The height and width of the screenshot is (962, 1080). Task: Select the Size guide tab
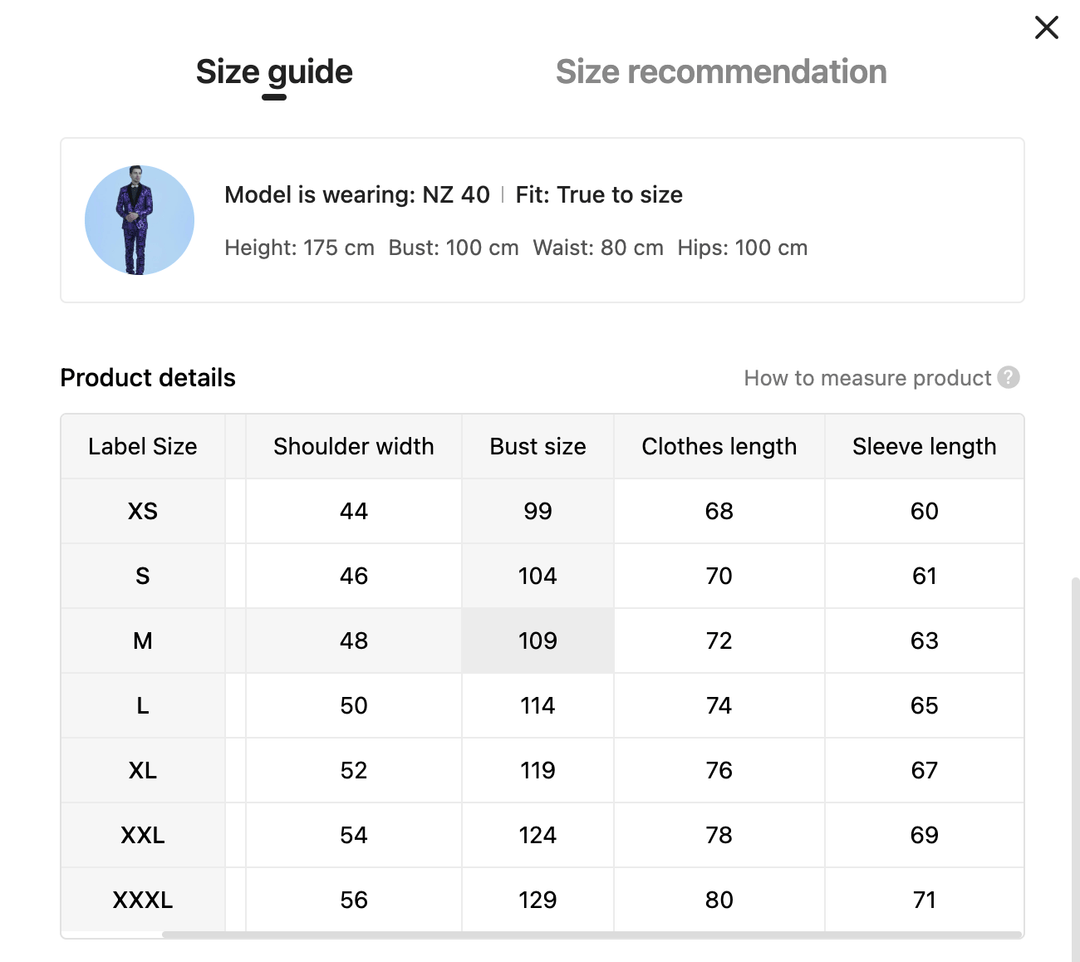(274, 72)
